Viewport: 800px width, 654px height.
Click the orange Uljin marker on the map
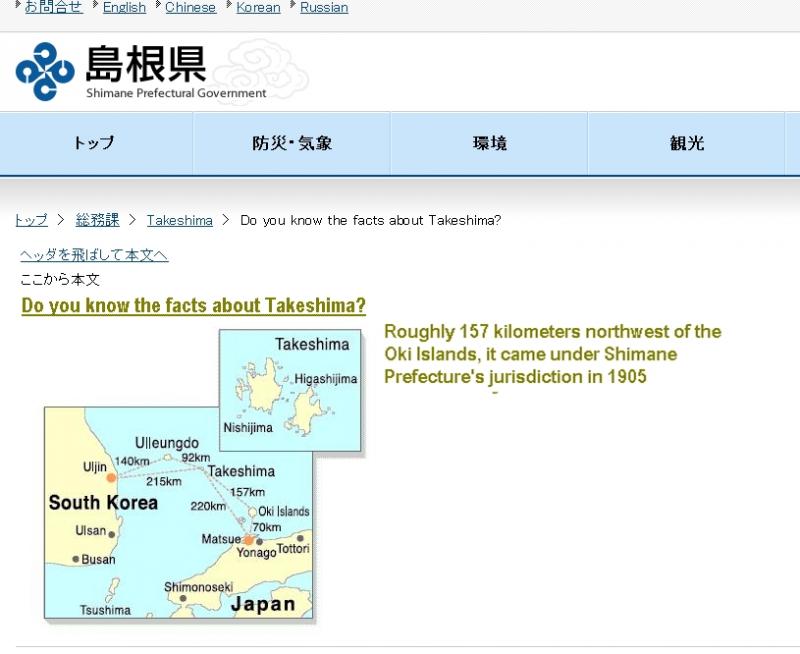click(112, 478)
